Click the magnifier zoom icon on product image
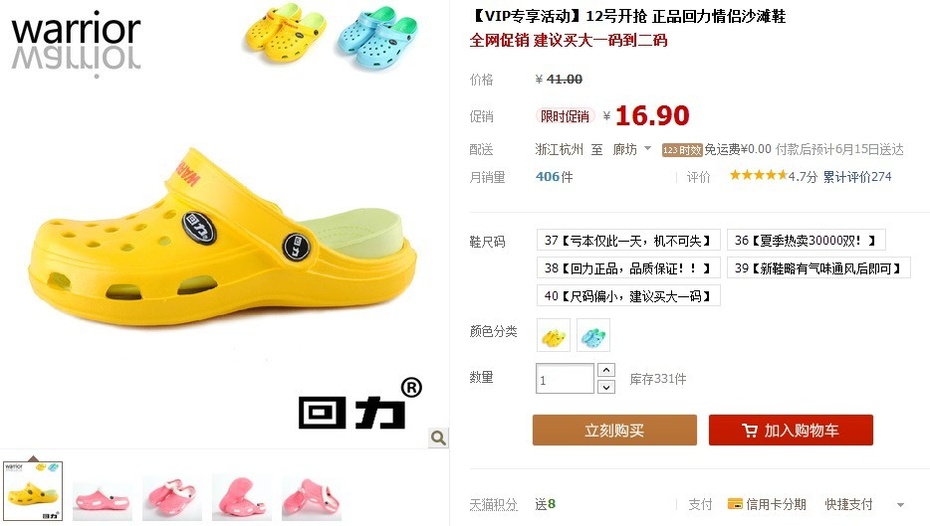Viewport: 930px width, 526px height. (438, 438)
